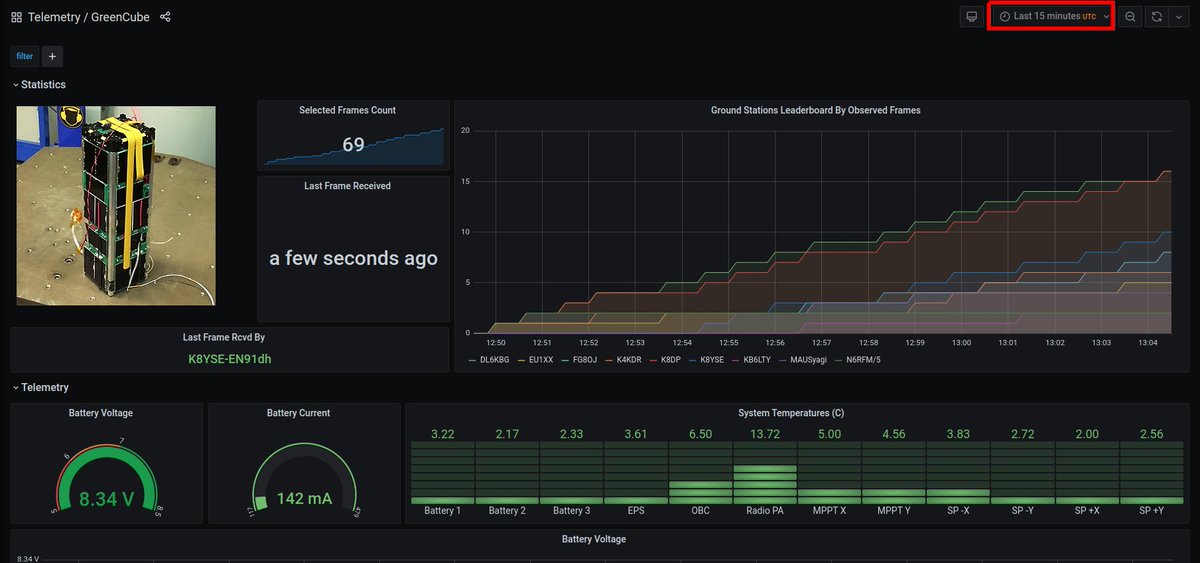The image size is (1200, 563).
Task: Click the 69 frames count value
Action: pos(353,145)
